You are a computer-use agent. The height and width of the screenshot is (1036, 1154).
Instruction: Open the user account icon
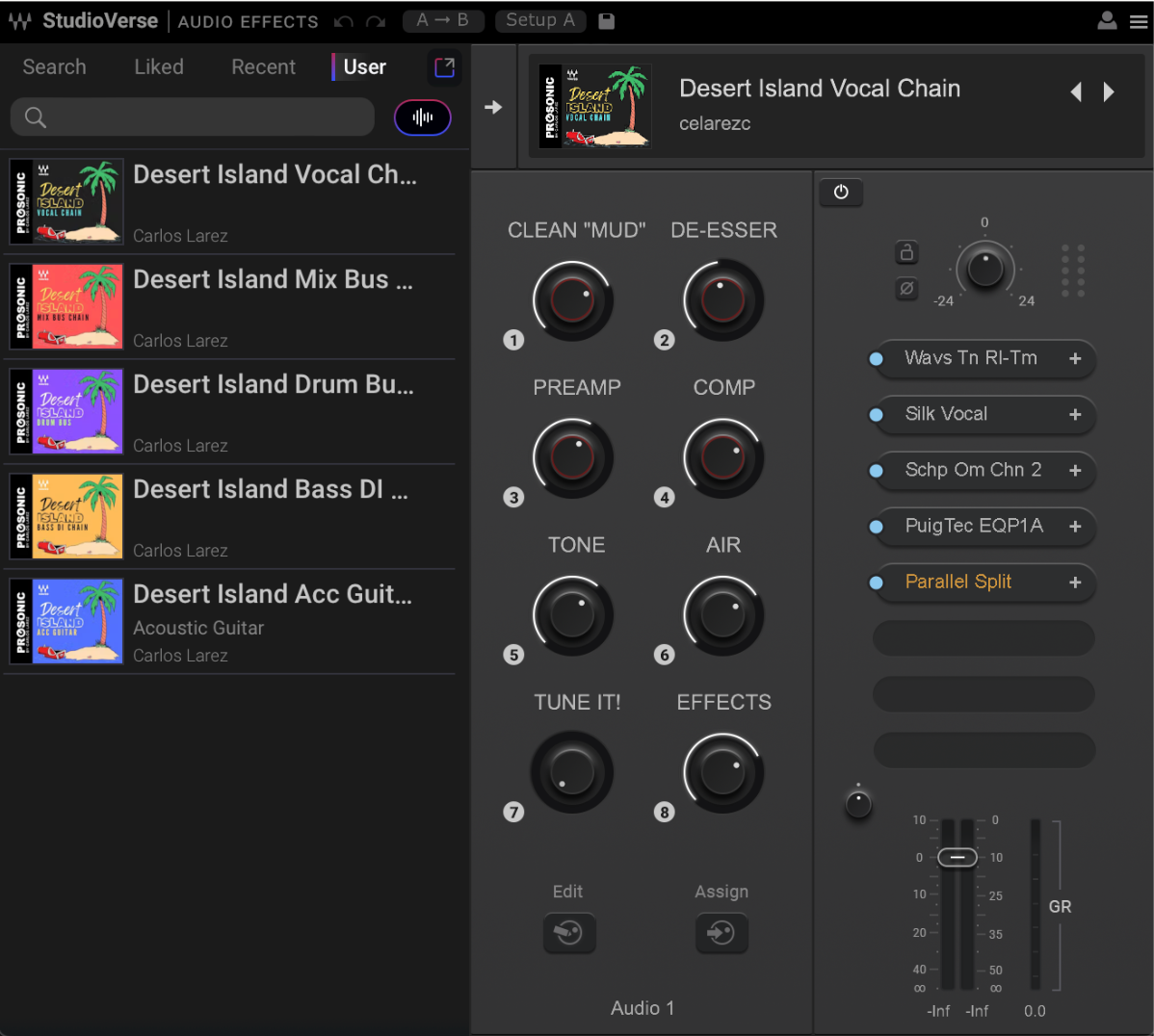(1108, 21)
